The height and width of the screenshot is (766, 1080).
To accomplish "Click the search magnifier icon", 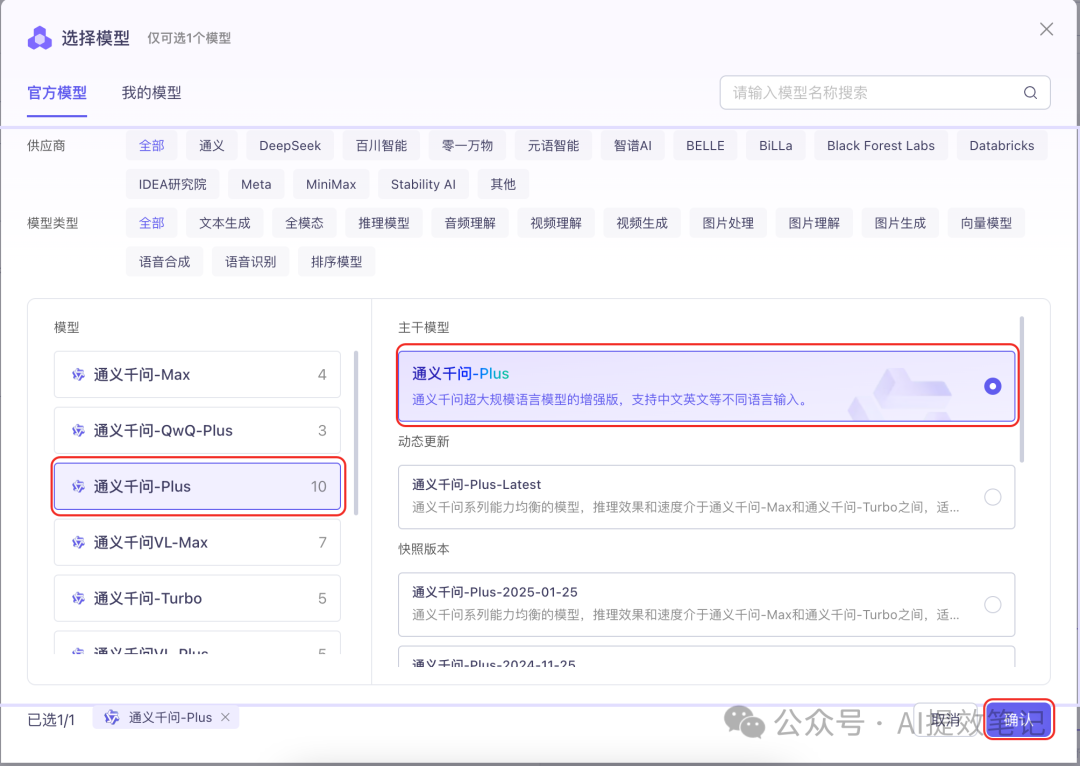I will [1030, 92].
